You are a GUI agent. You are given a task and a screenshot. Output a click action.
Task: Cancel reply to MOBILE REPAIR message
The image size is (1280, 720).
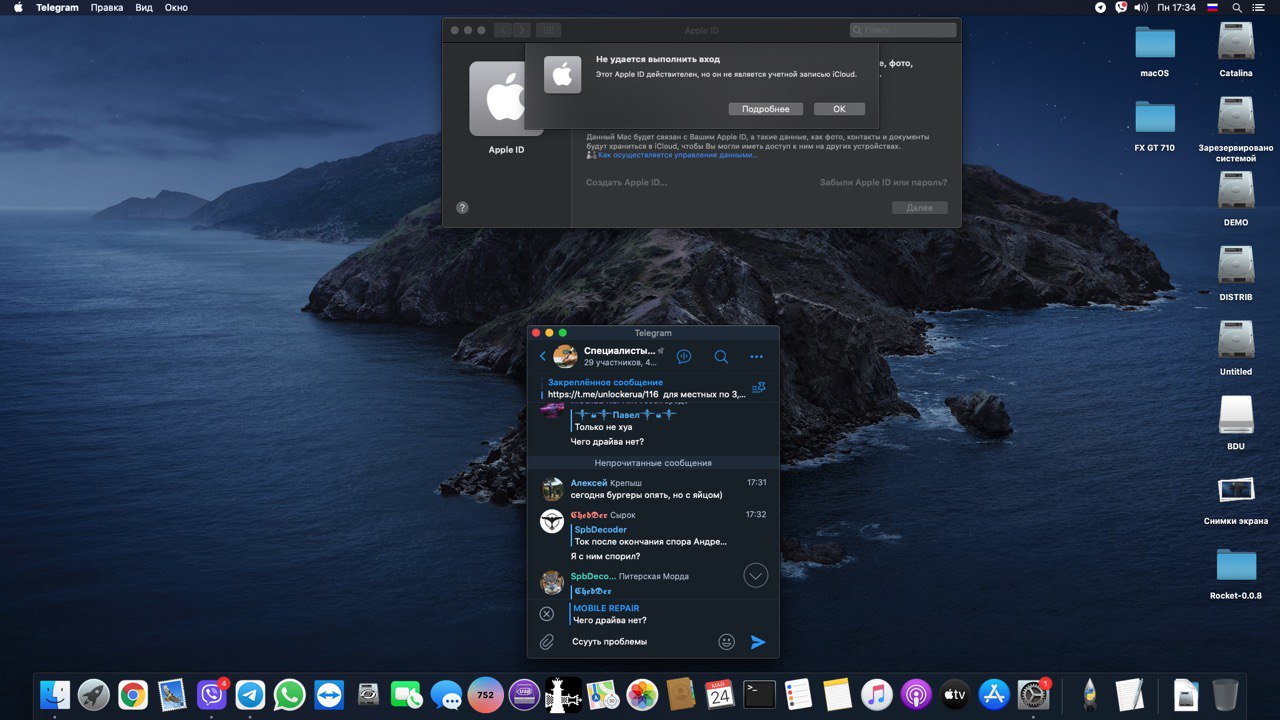coord(547,614)
